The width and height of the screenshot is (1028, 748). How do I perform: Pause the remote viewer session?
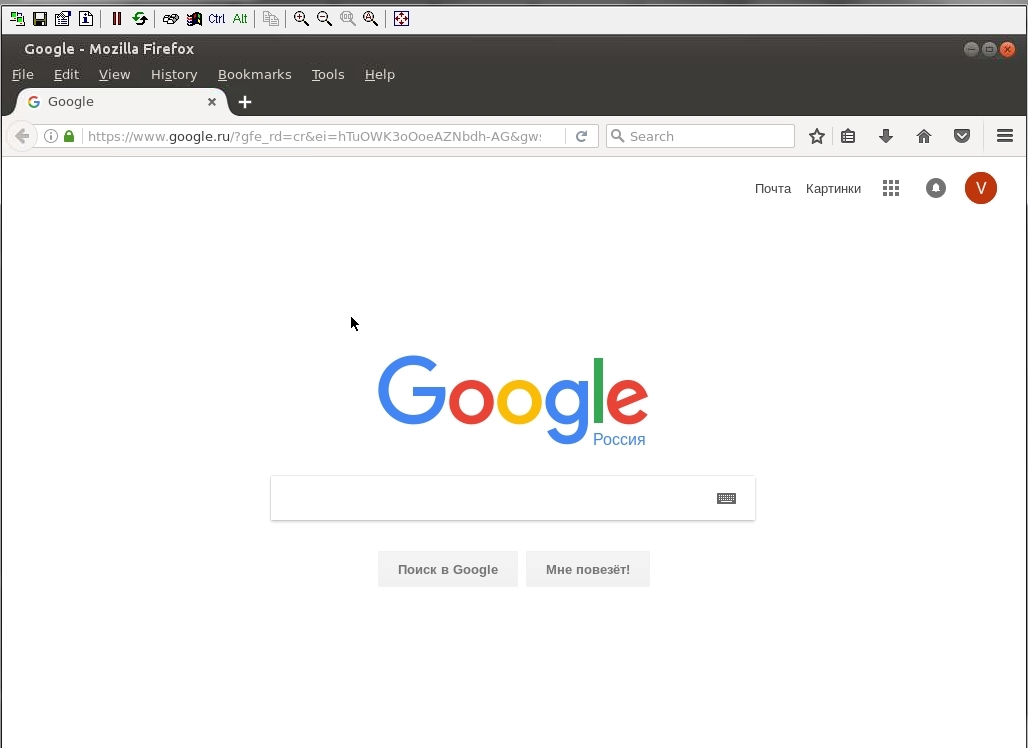117,18
